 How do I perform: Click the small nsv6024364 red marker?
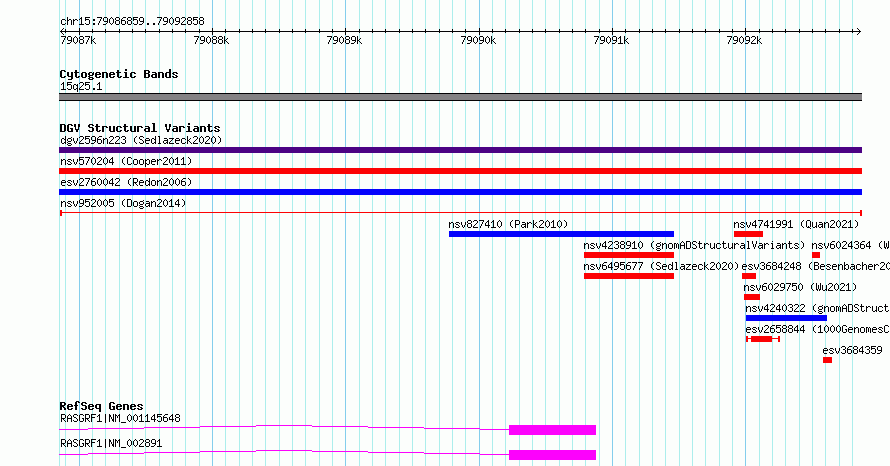tap(816, 255)
